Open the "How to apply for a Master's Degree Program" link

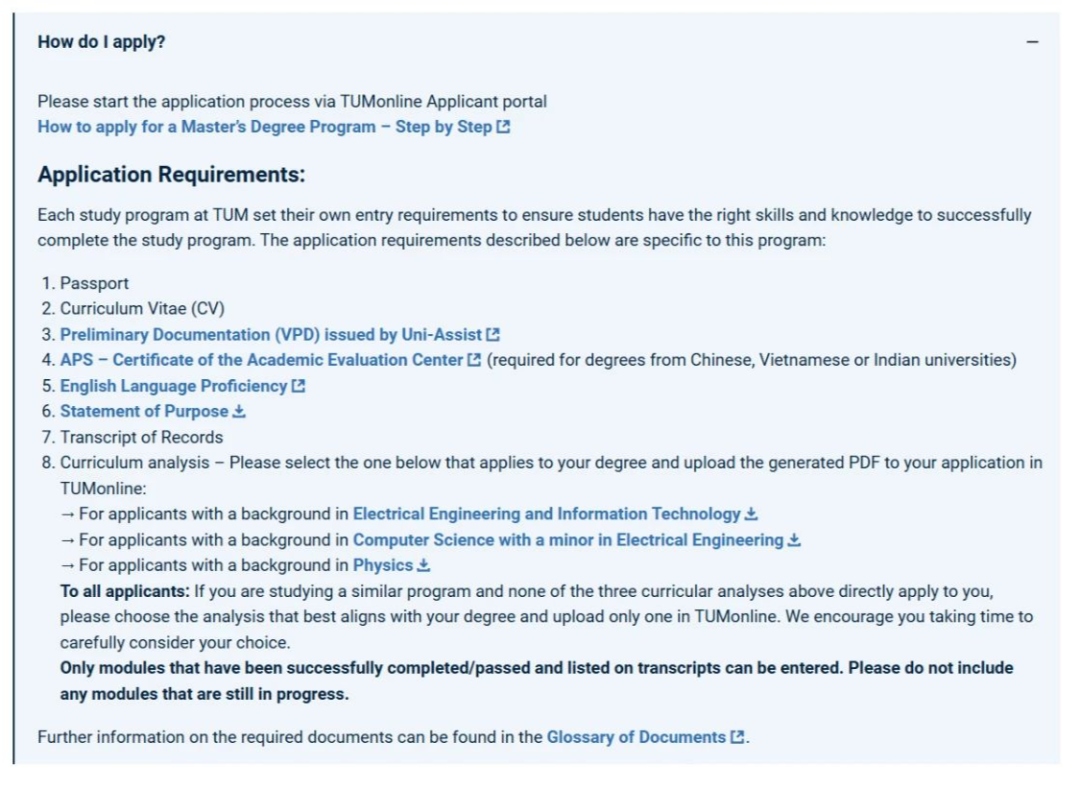[265, 127]
